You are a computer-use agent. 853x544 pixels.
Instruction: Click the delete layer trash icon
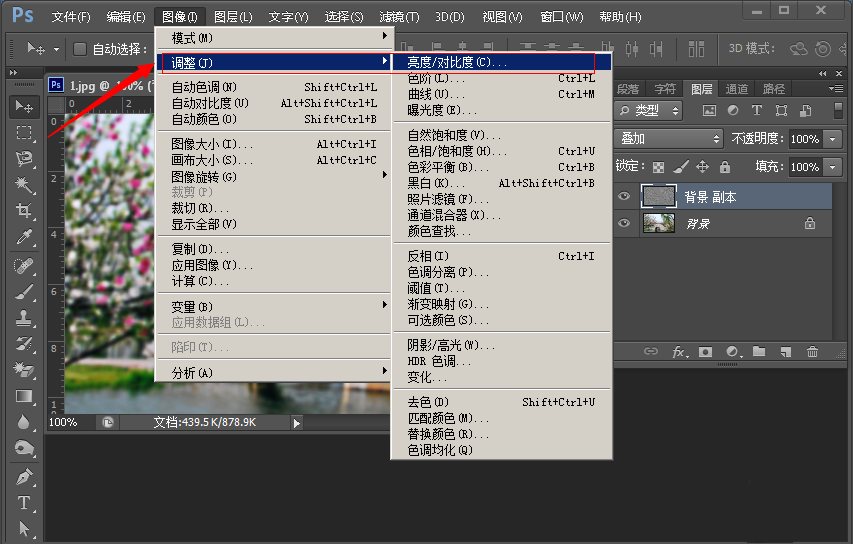point(812,352)
